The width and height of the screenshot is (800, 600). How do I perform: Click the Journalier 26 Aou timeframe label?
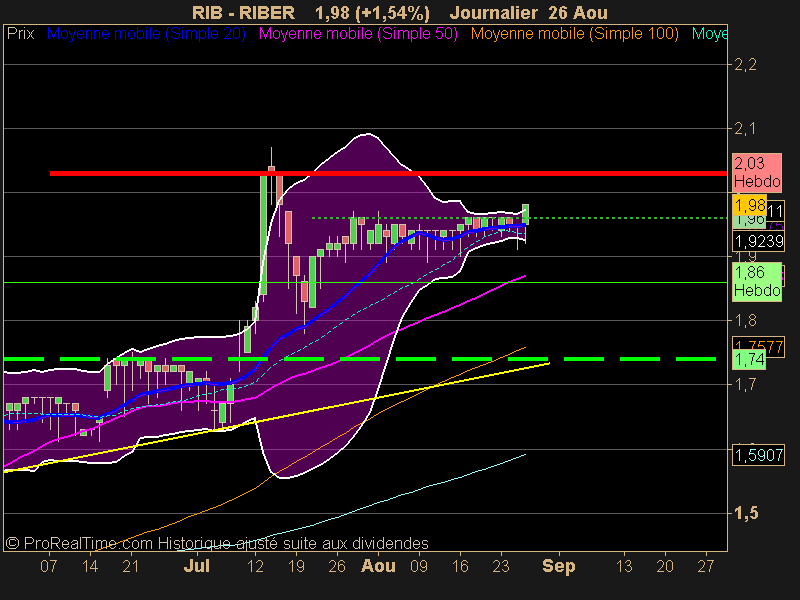click(x=529, y=13)
